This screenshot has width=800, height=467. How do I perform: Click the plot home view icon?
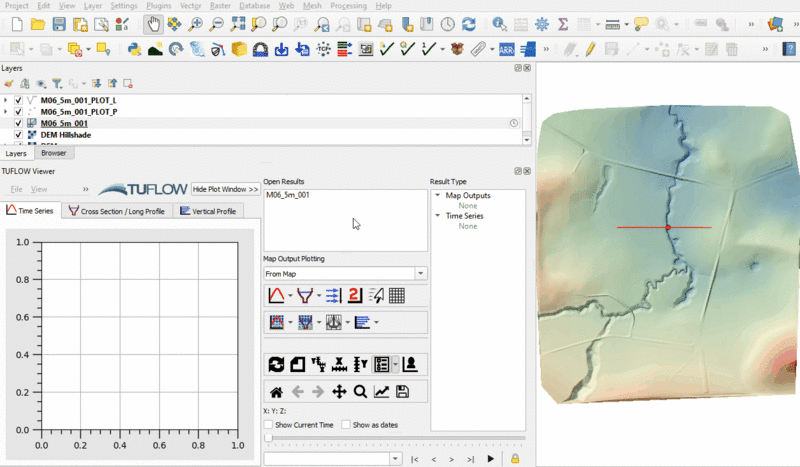coord(277,392)
